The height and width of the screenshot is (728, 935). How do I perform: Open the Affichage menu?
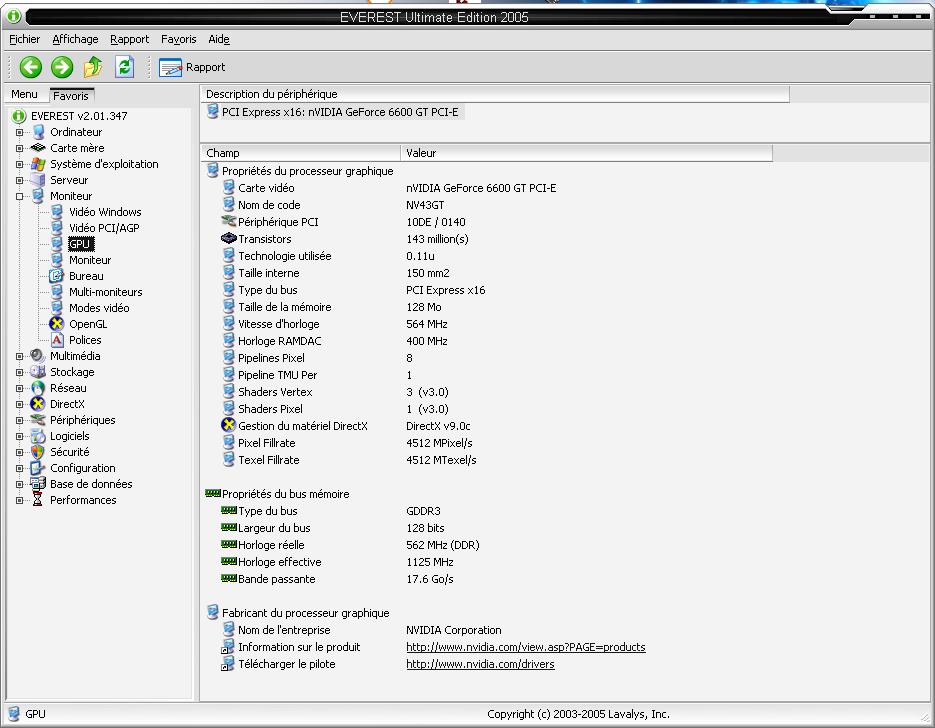75,39
